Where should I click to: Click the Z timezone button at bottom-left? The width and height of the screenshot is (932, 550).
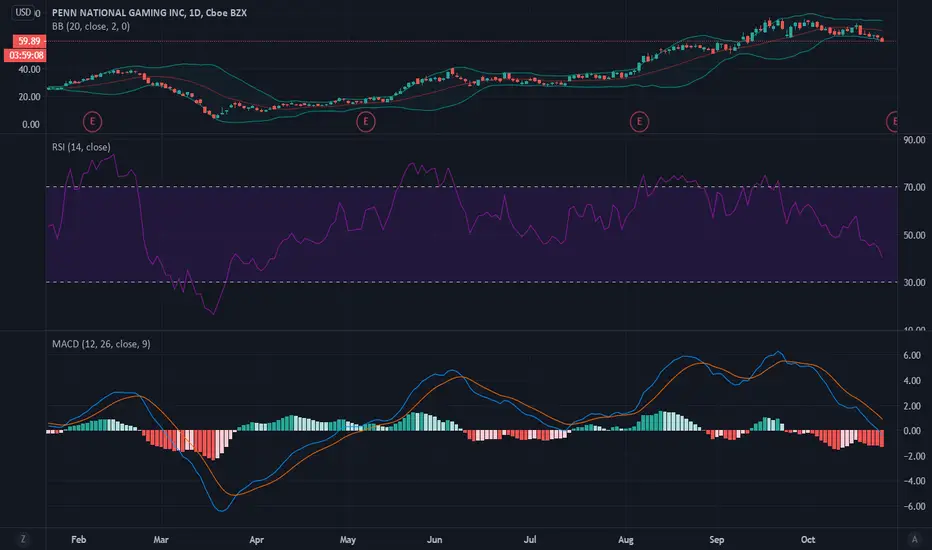coord(23,539)
